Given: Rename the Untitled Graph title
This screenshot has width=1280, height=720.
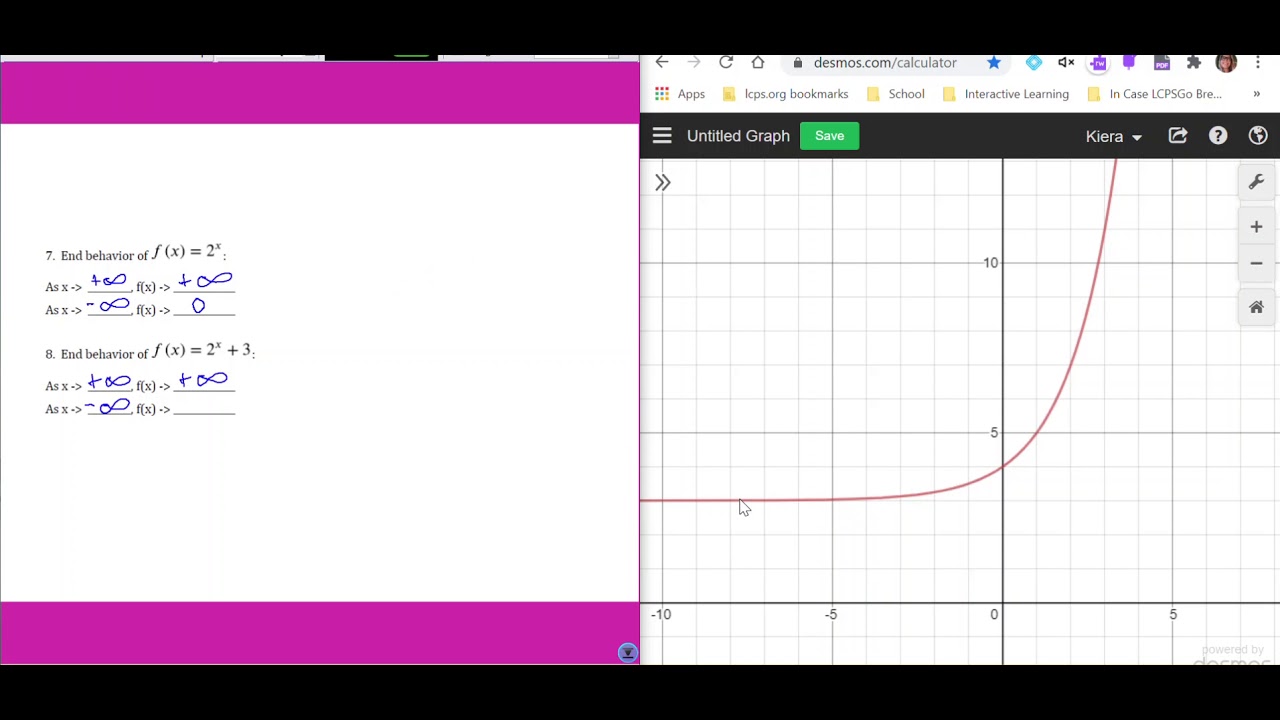Looking at the screenshot, I should [x=738, y=136].
